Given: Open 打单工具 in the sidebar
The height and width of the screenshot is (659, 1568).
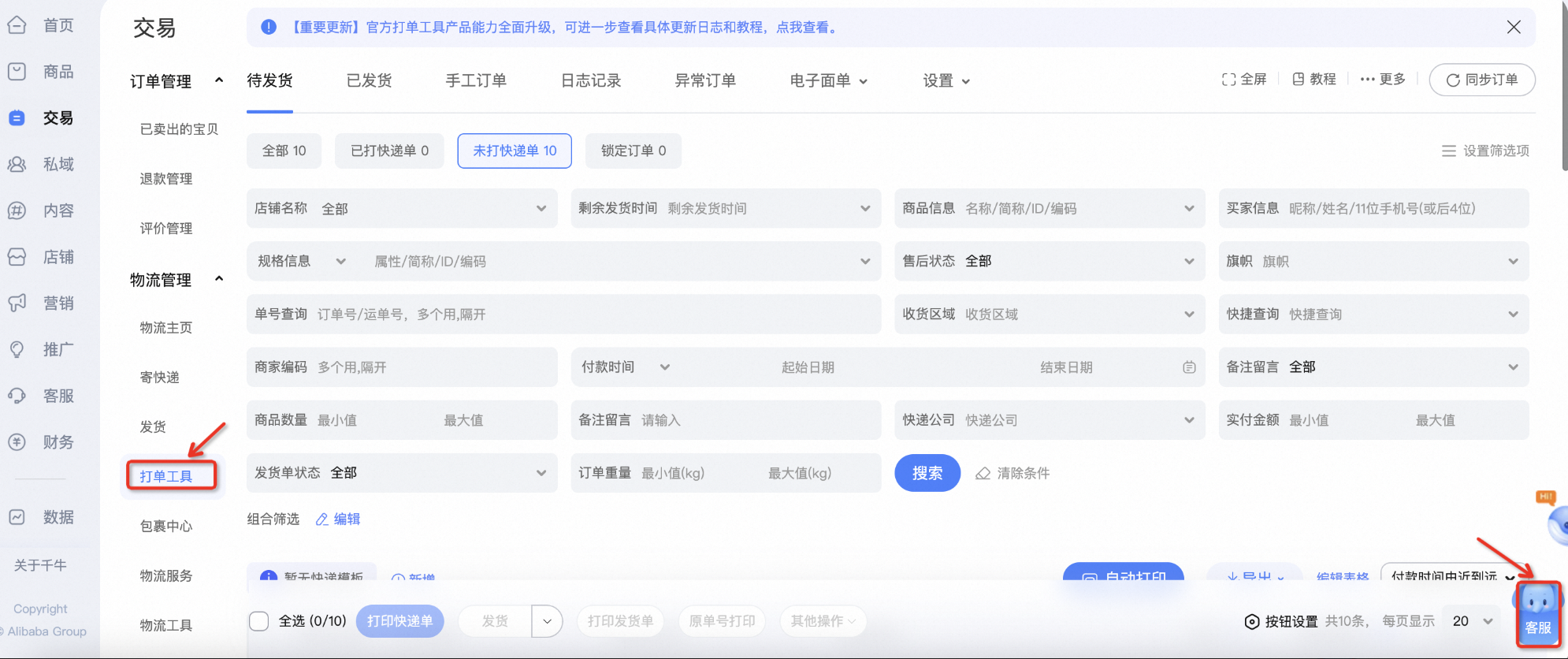Looking at the screenshot, I should click(166, 476).
